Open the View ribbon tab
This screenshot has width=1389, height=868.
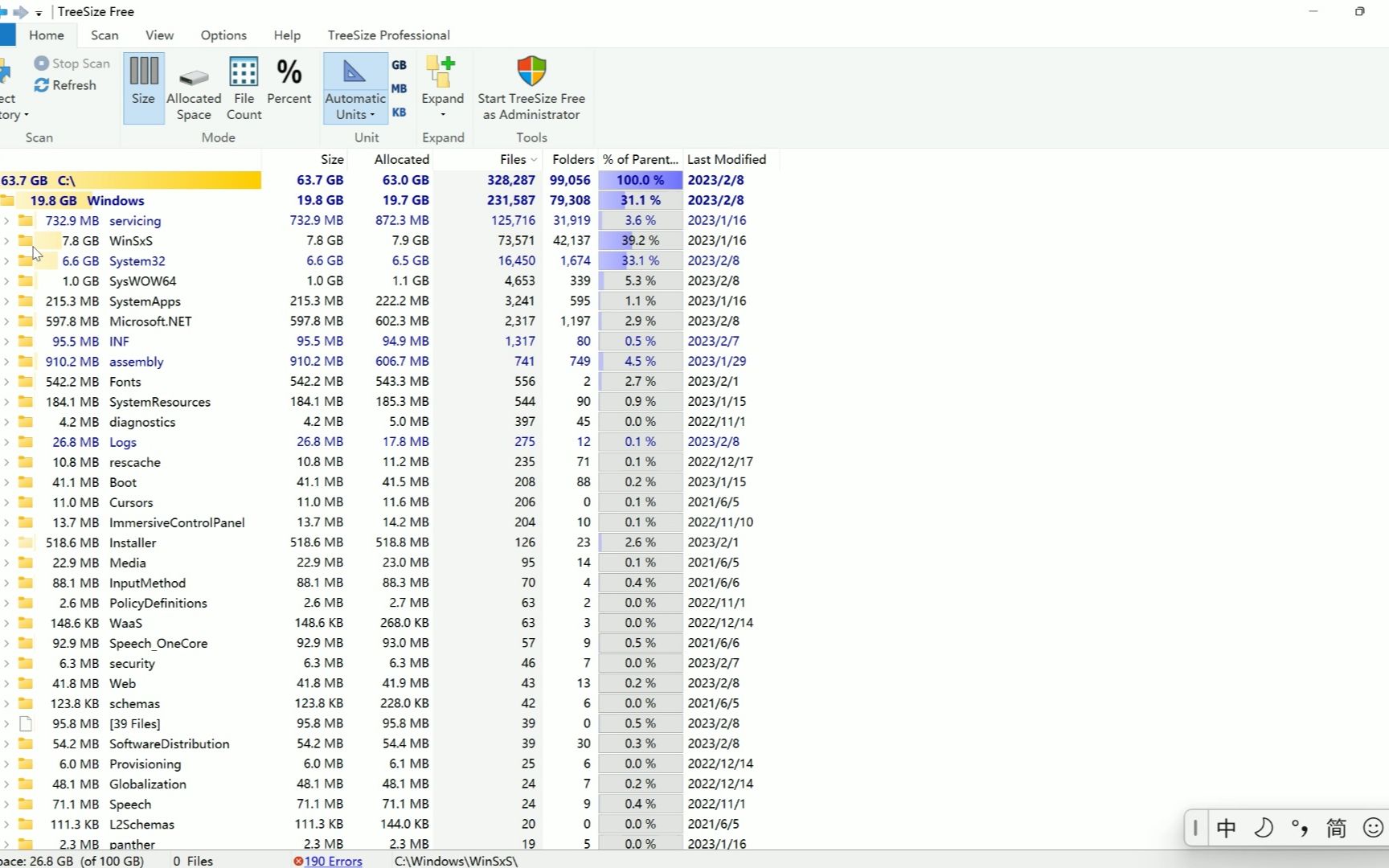click(159, 35)
